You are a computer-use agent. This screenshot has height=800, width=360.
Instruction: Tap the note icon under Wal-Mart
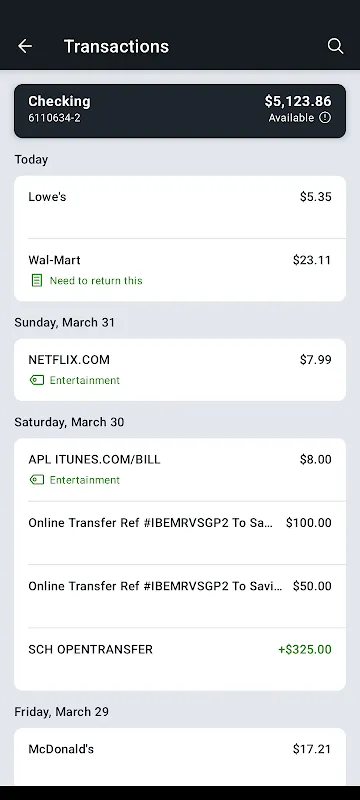click(x=37, y=280)
